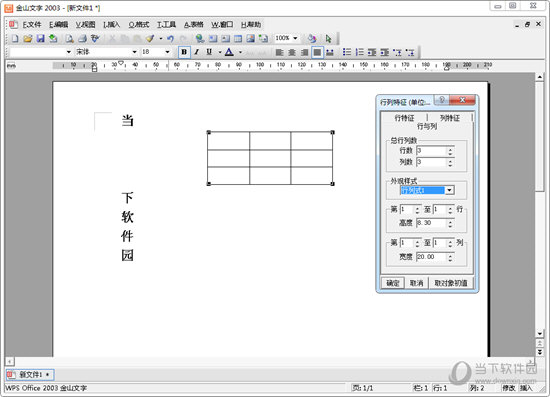Click the insert picture icon in the toolbar
This screenshot has height=397, width=550.
point(250,38)
